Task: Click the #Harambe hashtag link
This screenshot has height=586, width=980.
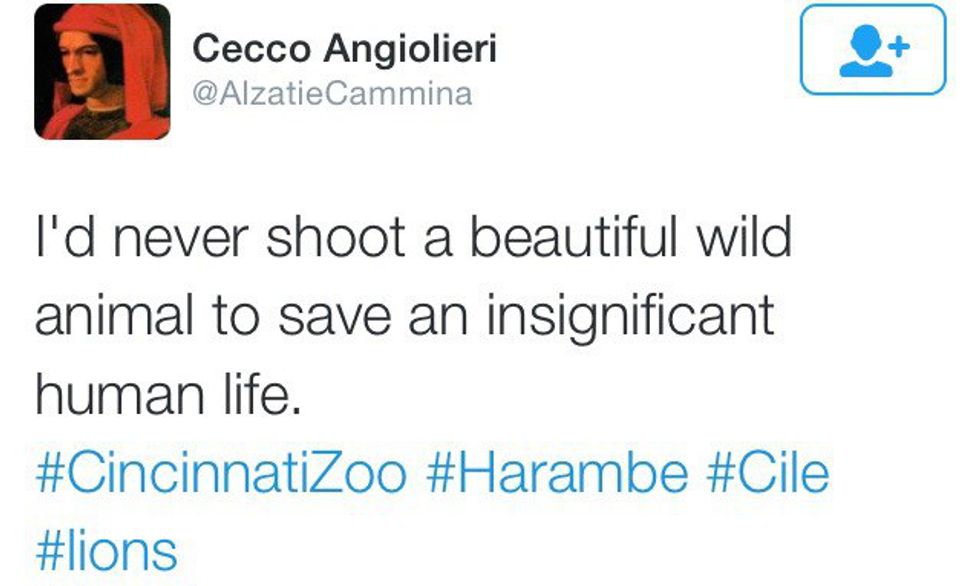Action: coord(557,473)
